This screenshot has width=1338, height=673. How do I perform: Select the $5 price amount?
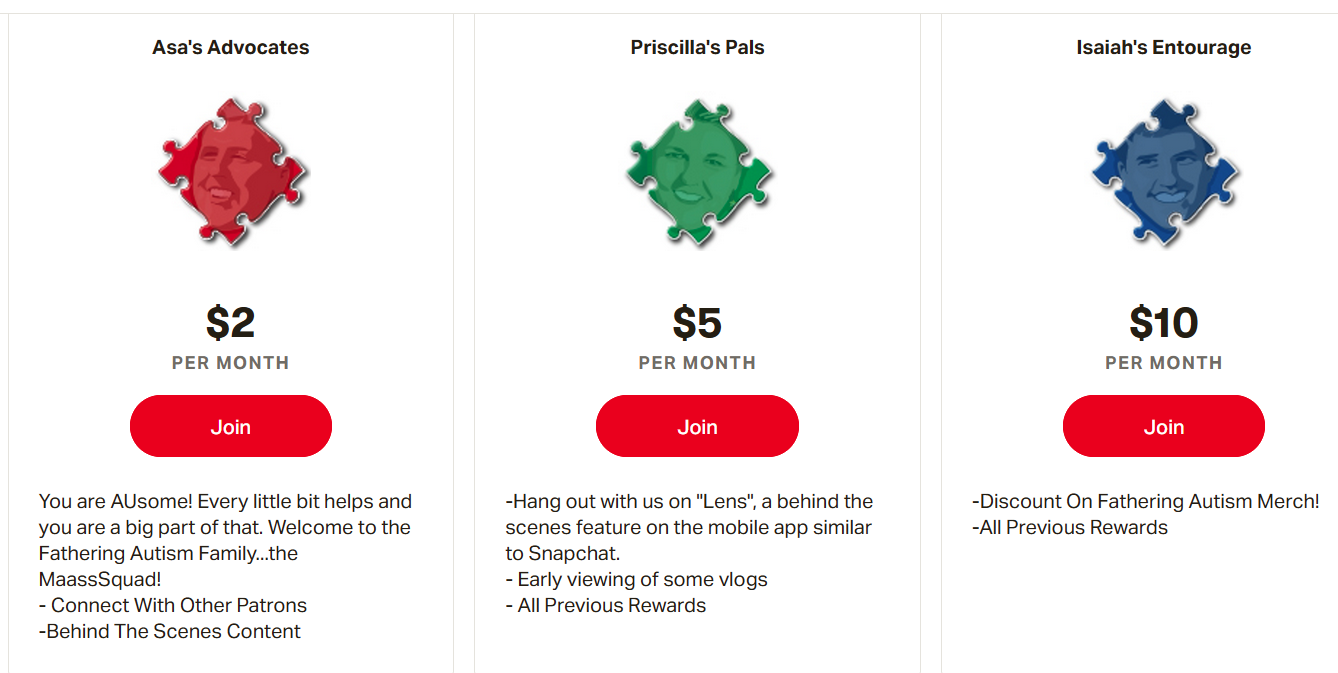[x=697, y=323]
